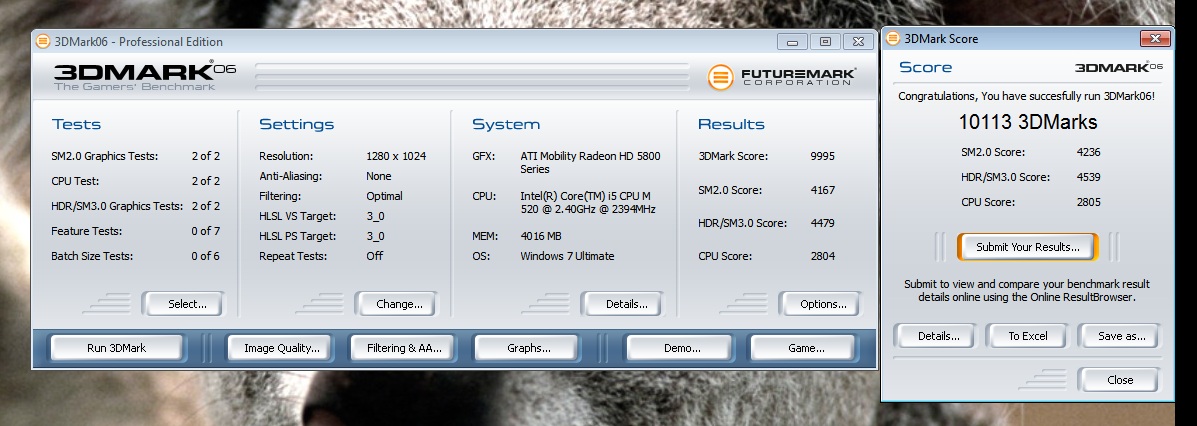Viewport: 1197px width, 426px height.
Task: Maximize the 3DMark06 main window
Action: (824, 41)
